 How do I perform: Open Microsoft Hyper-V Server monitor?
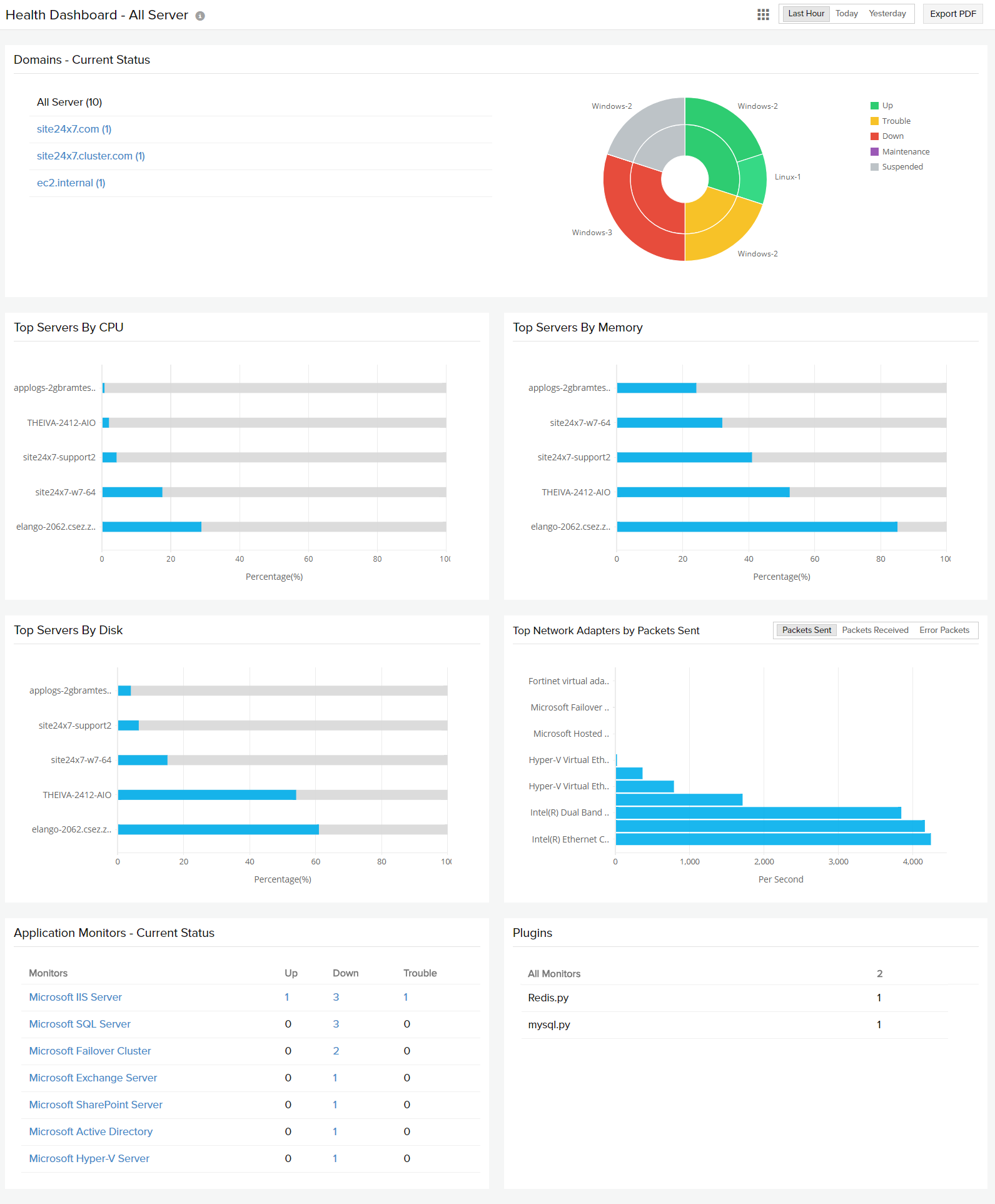click(89, 1158)
